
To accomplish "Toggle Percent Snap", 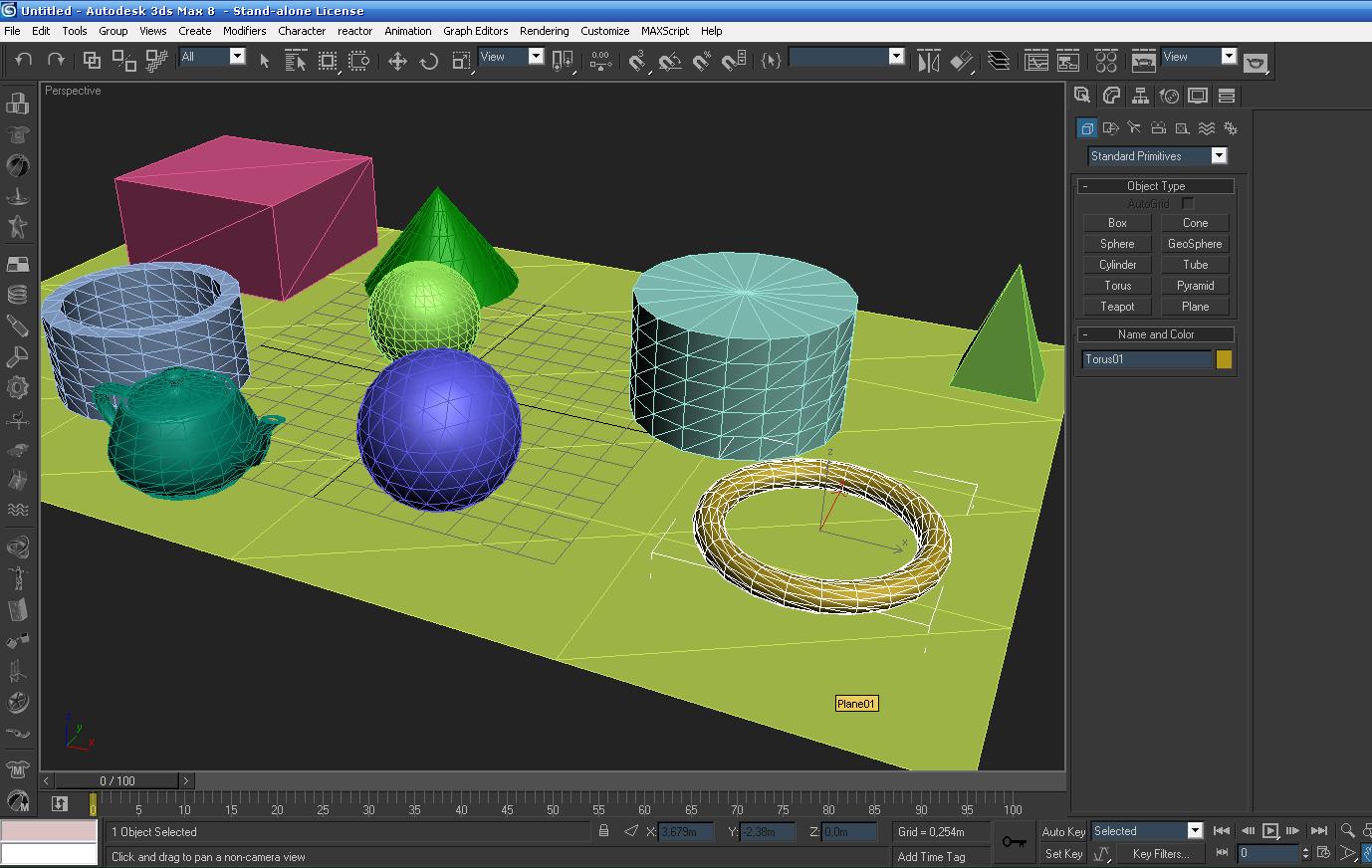I will coord(702,61).
